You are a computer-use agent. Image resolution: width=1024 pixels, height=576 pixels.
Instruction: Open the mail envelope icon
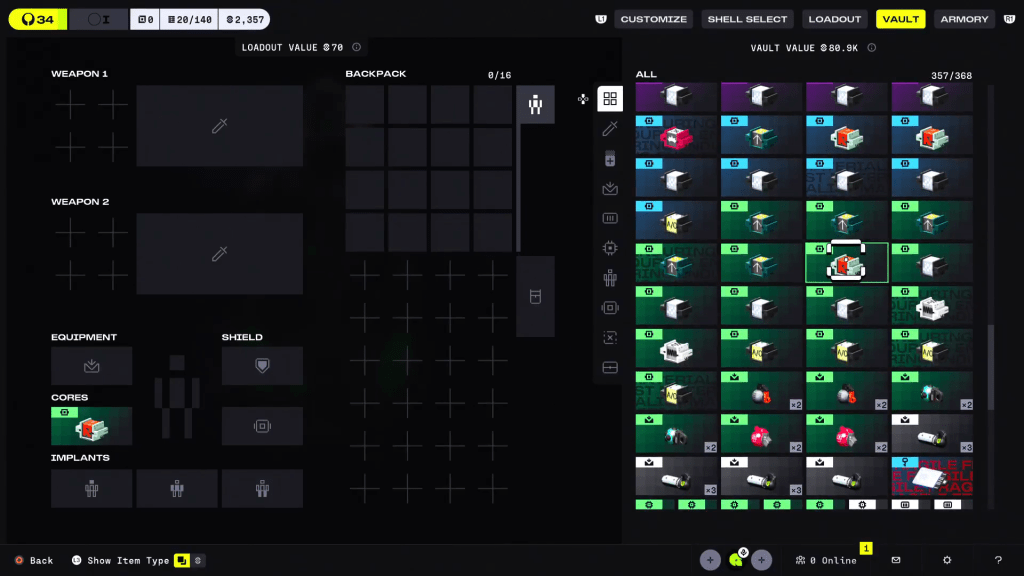point(896,560)
